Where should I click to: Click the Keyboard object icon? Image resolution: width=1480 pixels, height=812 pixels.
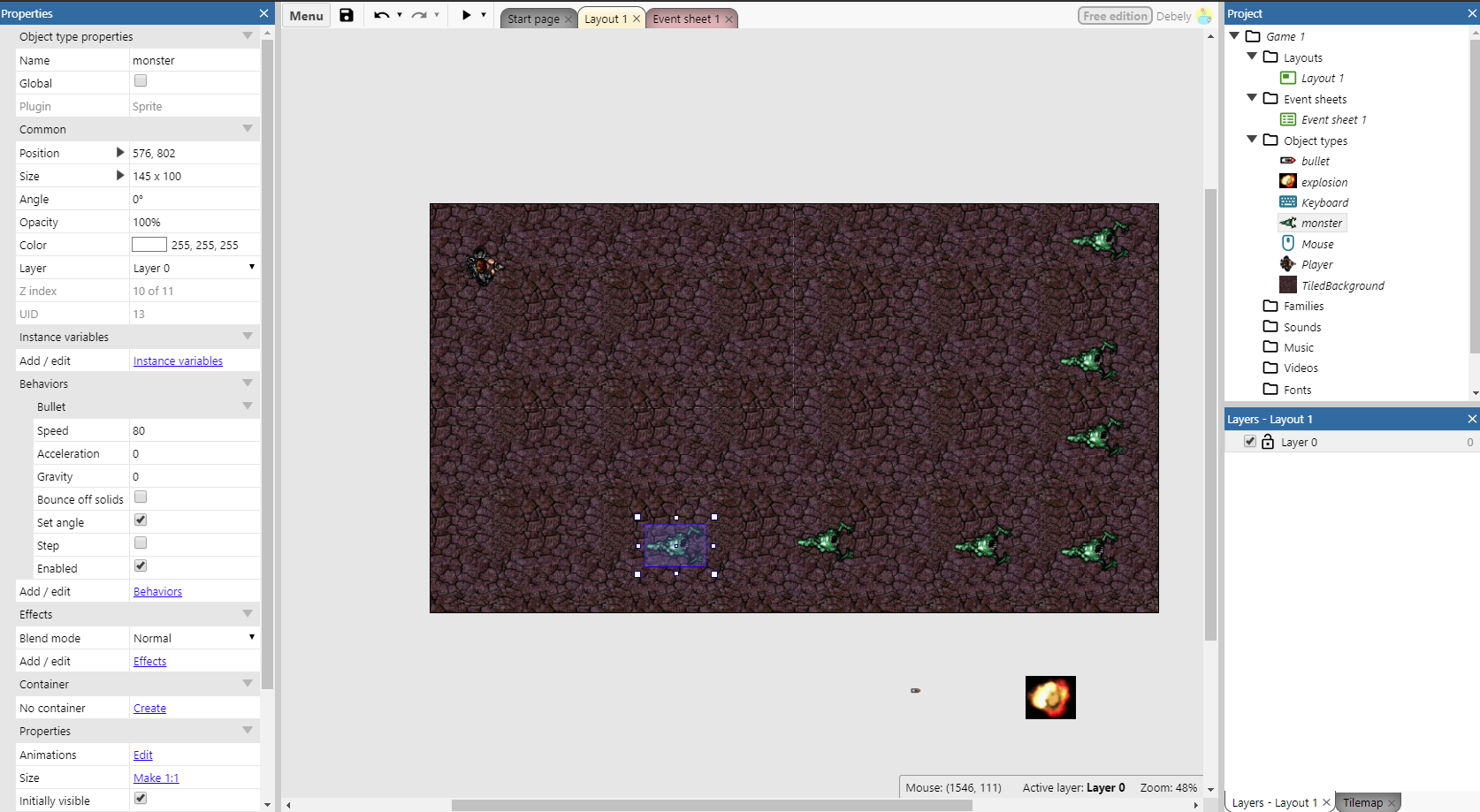point(1288,202)
